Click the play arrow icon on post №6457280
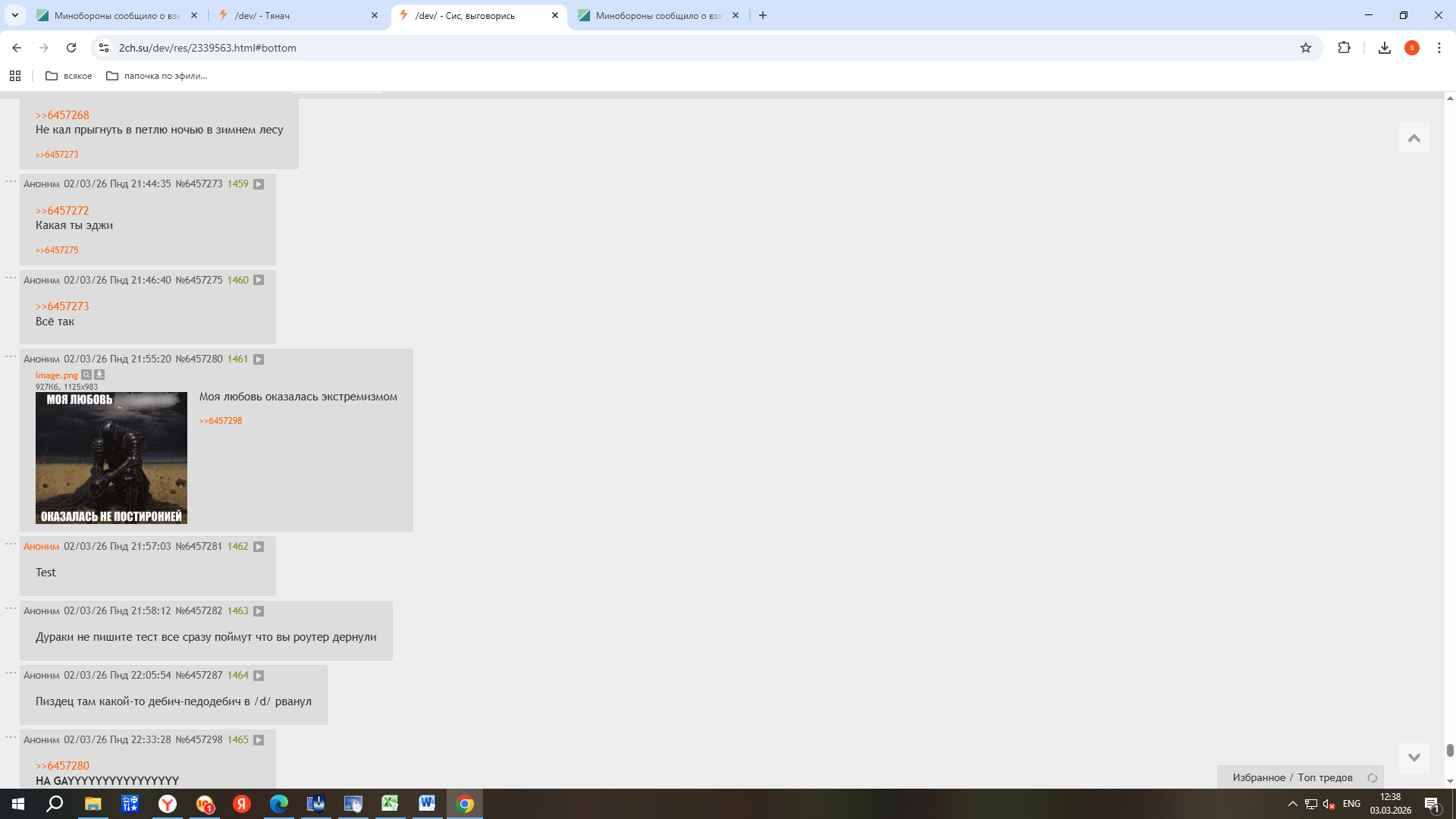 coord(259,359)
